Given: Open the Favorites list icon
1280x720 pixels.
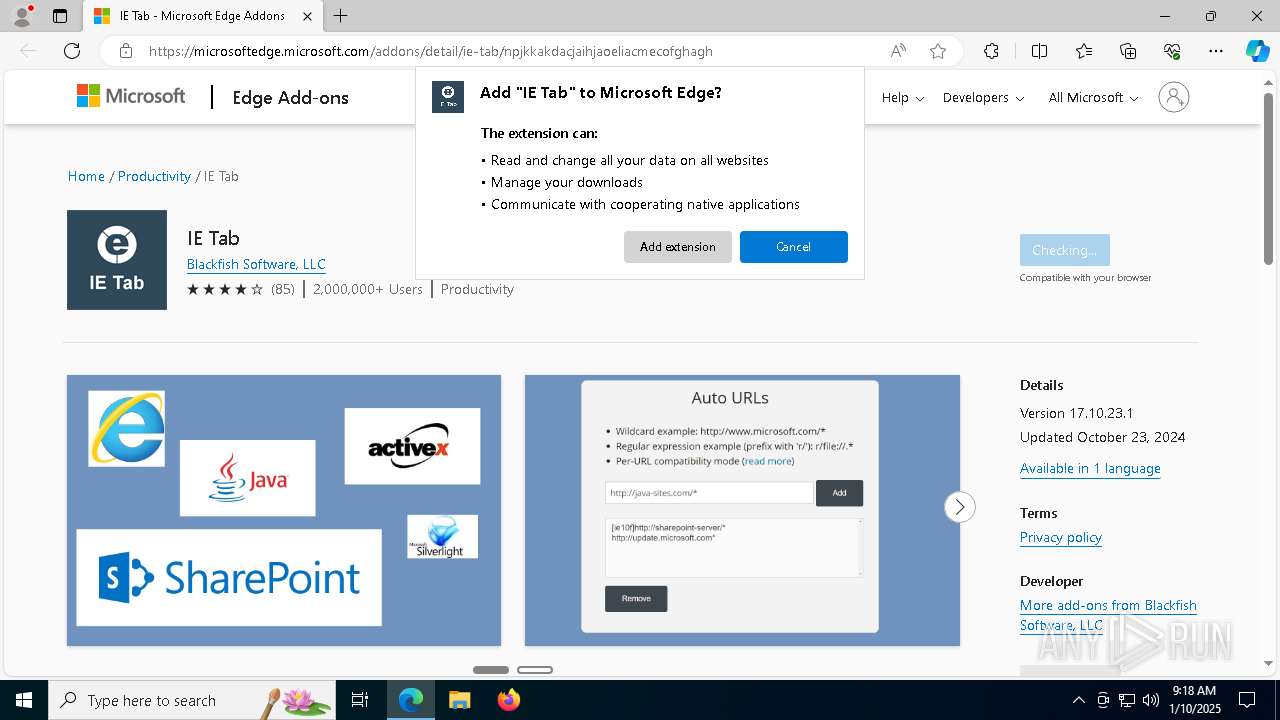Looking at the screenshot, I should pyautogui.click(x=1084, y=51).
